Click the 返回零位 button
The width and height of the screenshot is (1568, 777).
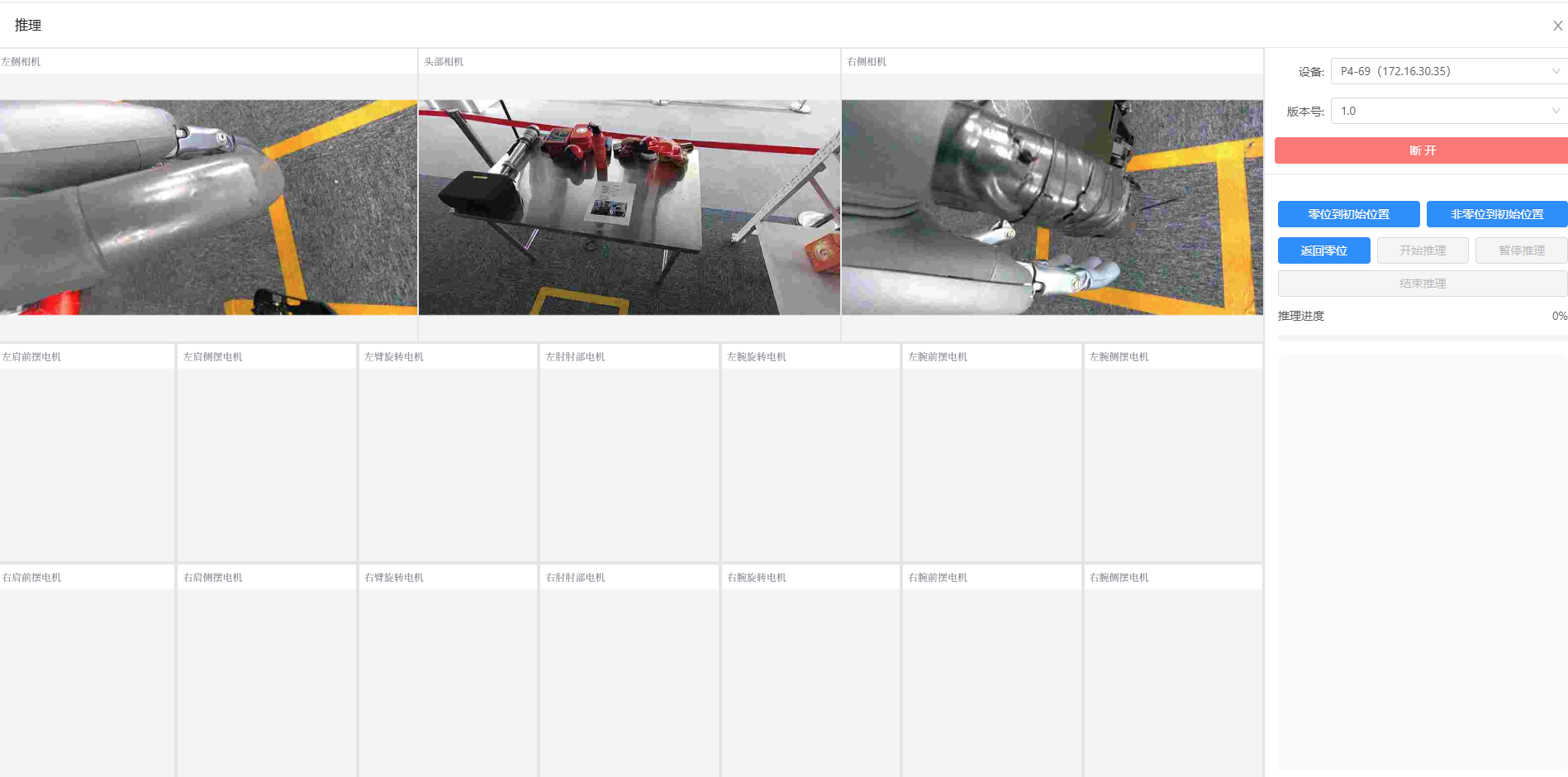tap(1323, 250)
